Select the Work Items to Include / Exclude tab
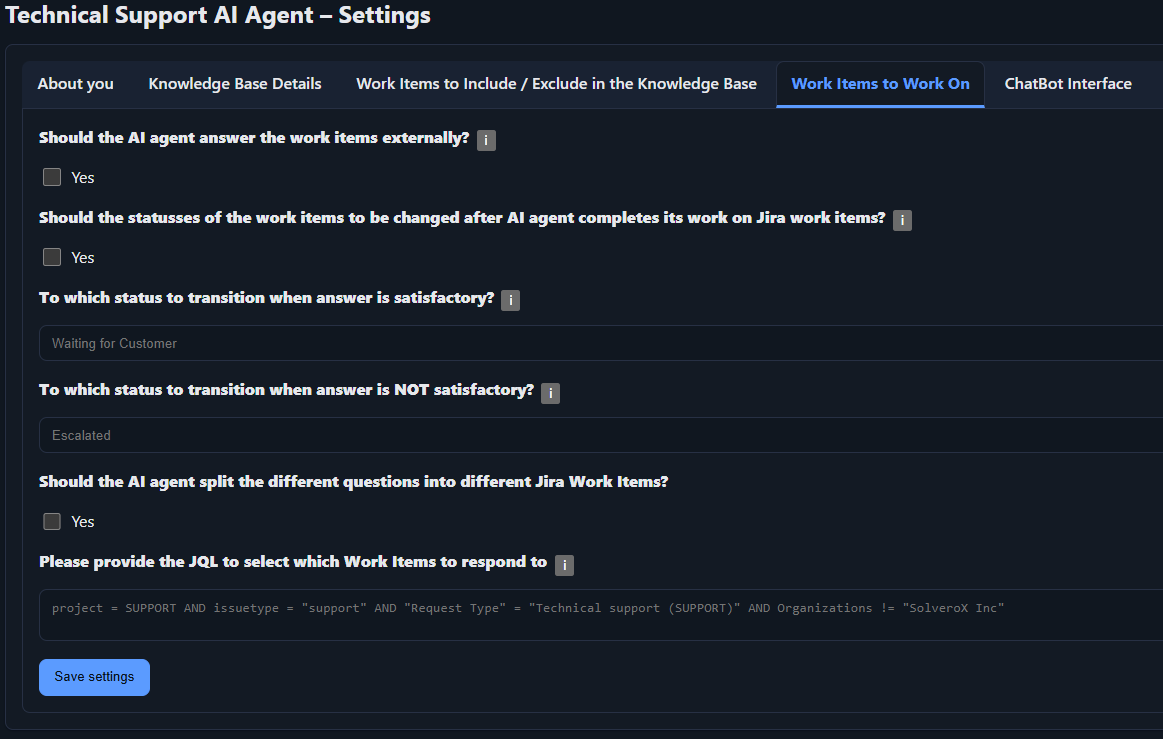The width and height of the screenshot is (1163, 739). point(557,84)
